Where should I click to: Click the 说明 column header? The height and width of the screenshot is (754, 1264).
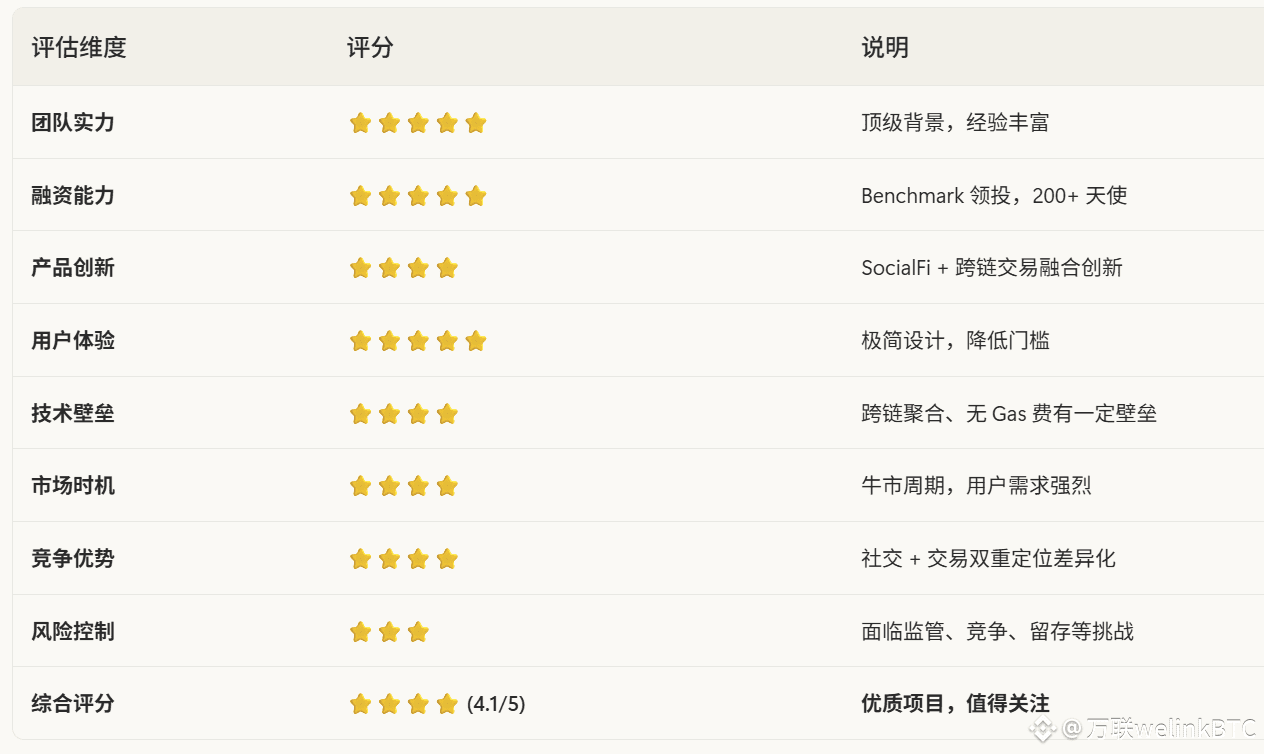coord(885,47)
